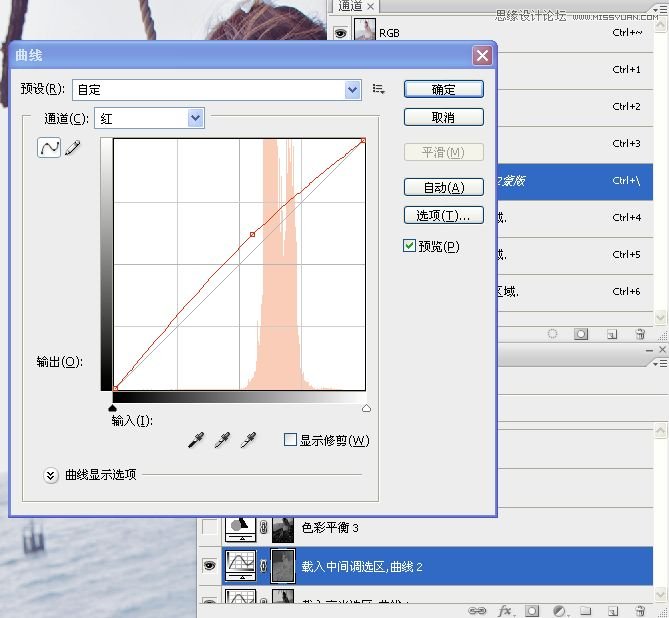669x618 pixels.
Task: Create new fill or adjustment layer
Action: 559,611
